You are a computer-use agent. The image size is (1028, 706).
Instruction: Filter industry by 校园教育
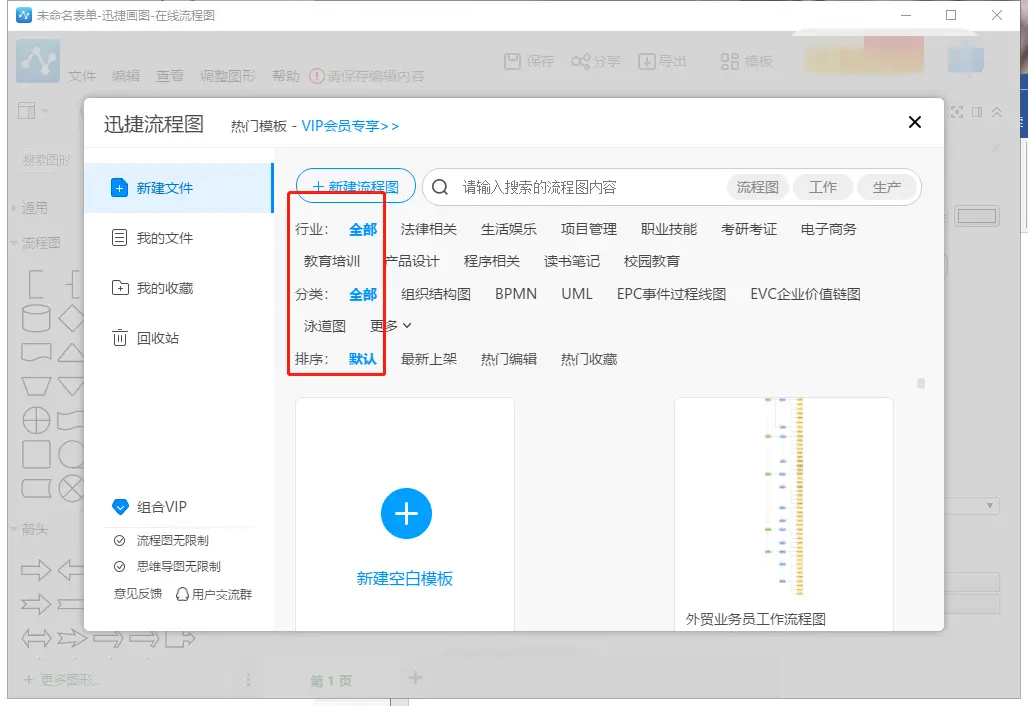tap(652, 262)
